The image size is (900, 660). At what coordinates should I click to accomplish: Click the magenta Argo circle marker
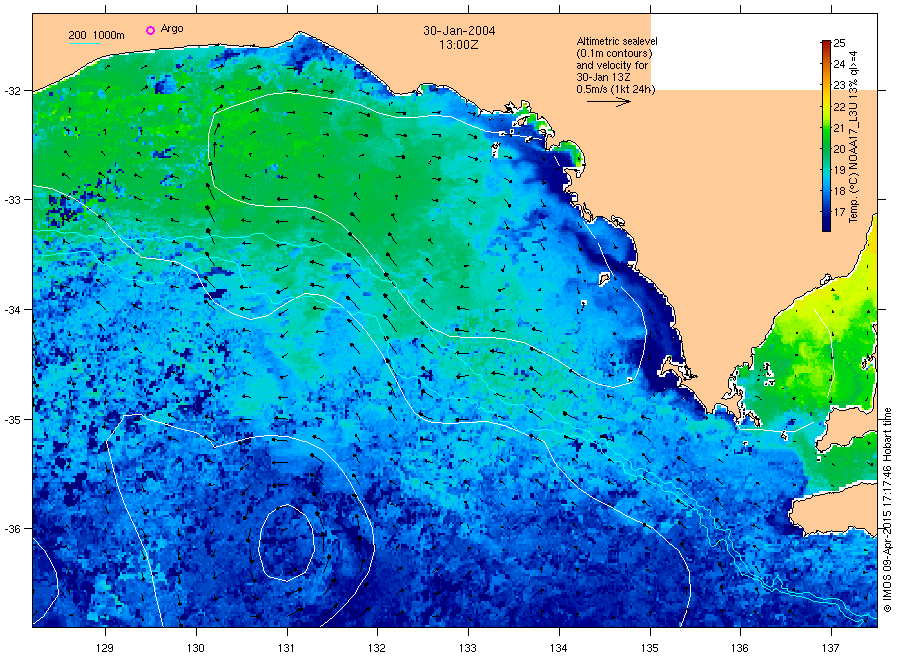coord(150,30)
